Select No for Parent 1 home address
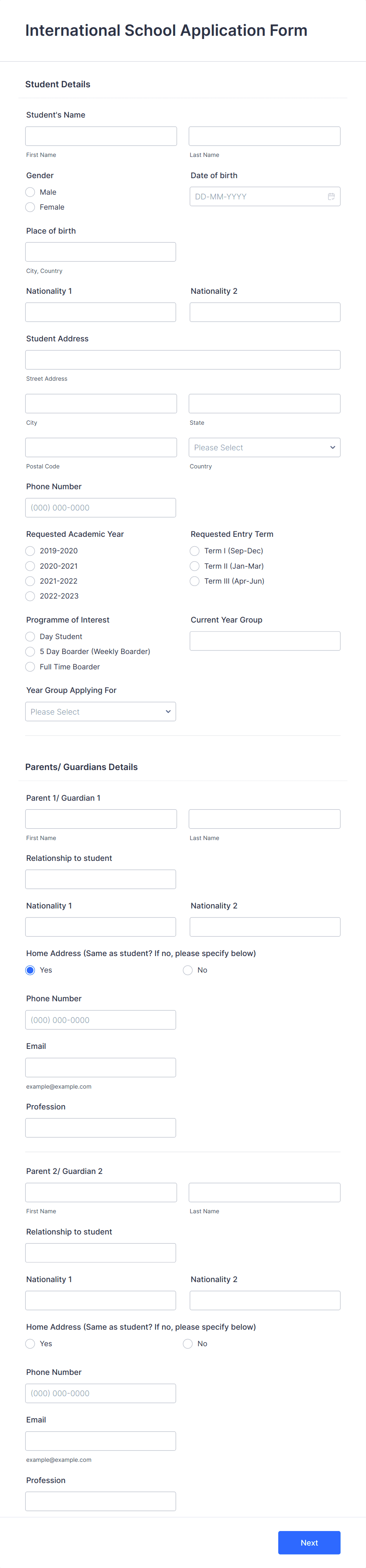Screen dimensions: 366x1568 point(188,970)
